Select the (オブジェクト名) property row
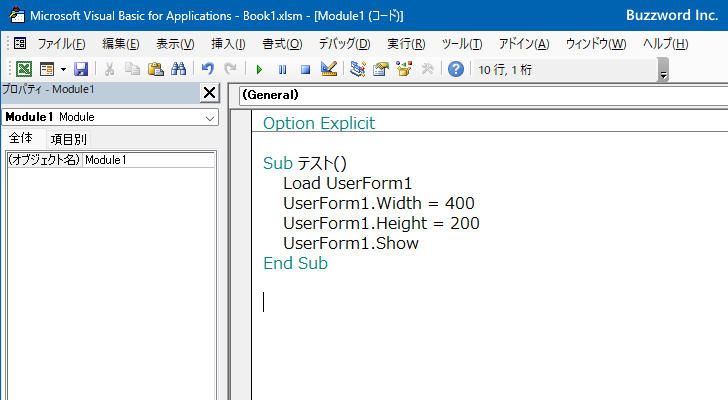The image size is (728, 400). [45, 160]
